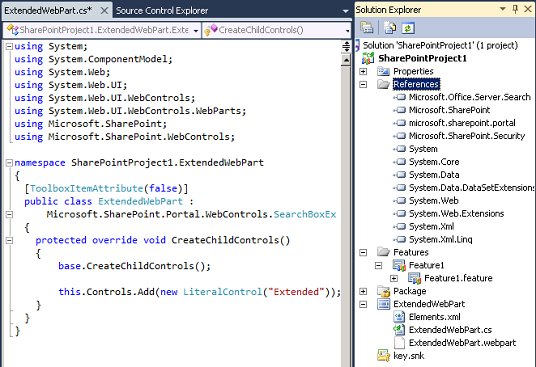Collapse the namespace code block

pyautogui.click(x=9, y=163)
